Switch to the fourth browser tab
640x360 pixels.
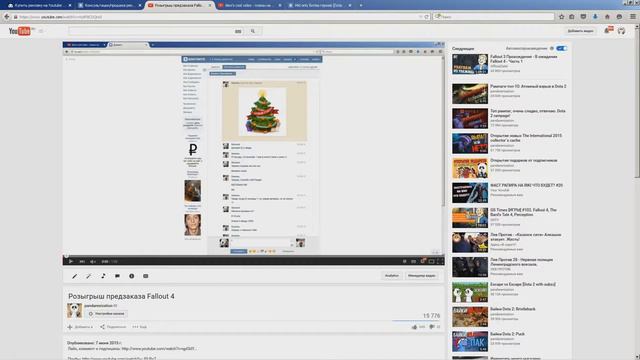click(x=249, y=5)
